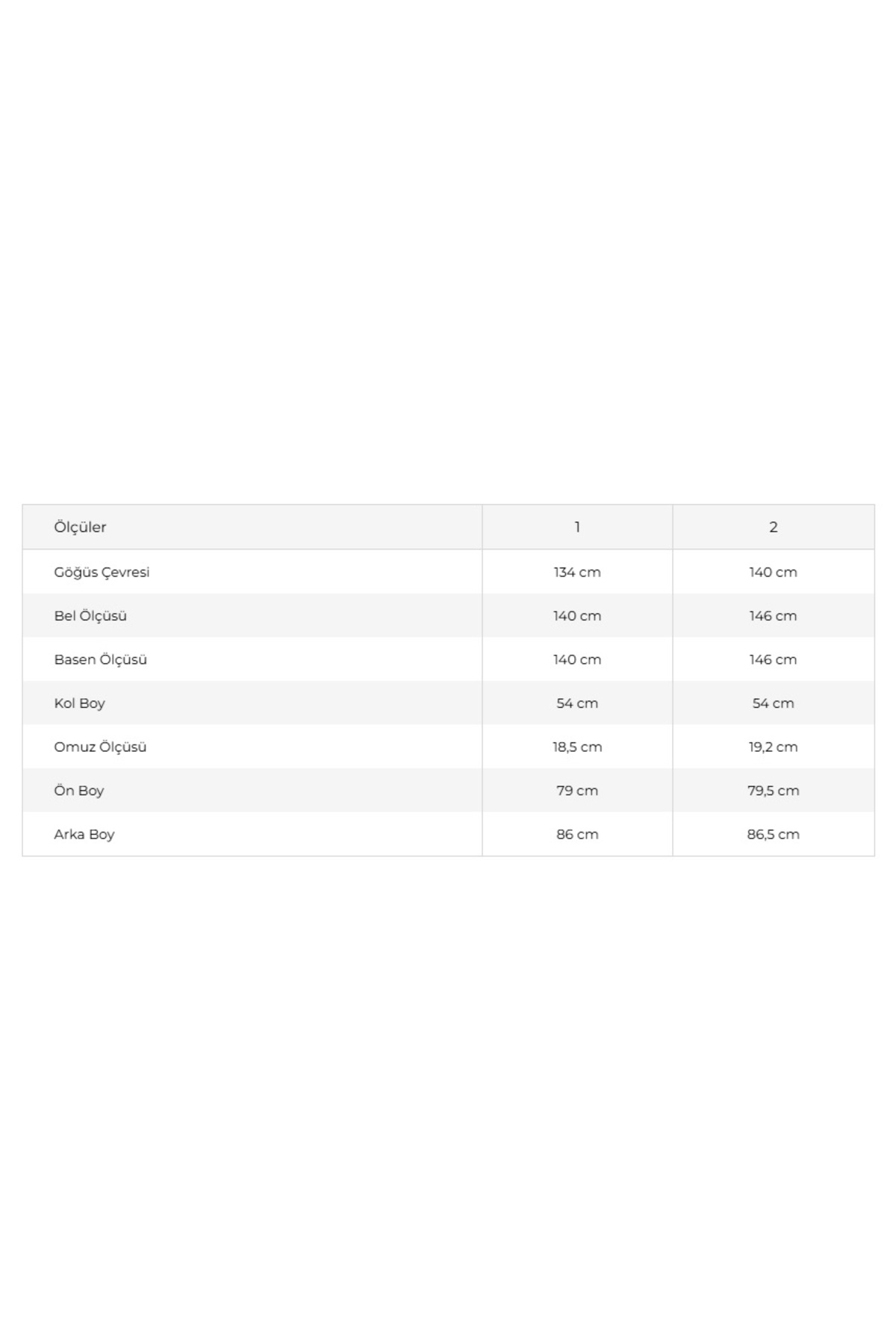896x1344 pixels.
Task: Click the Bel Ölçüsü row label
Action: coord(90,616)
